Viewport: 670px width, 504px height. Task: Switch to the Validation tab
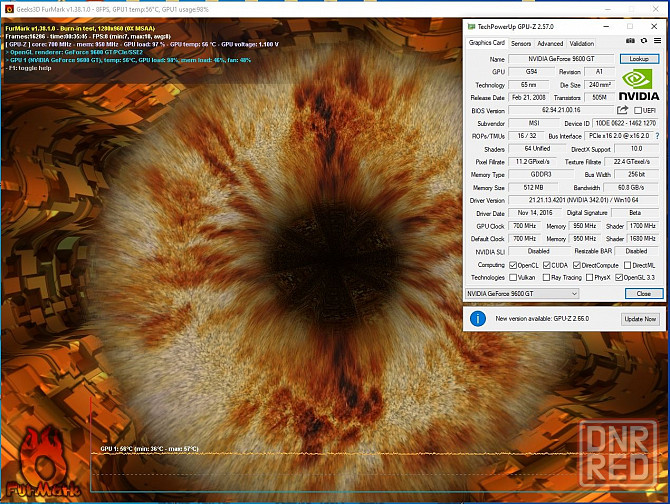[582, 44]
